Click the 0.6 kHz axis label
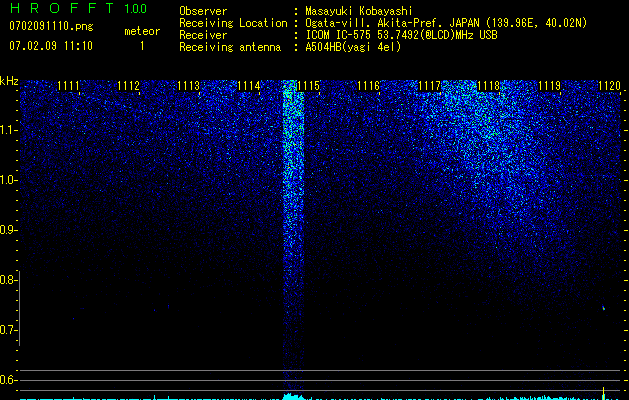 pos(7,380)
